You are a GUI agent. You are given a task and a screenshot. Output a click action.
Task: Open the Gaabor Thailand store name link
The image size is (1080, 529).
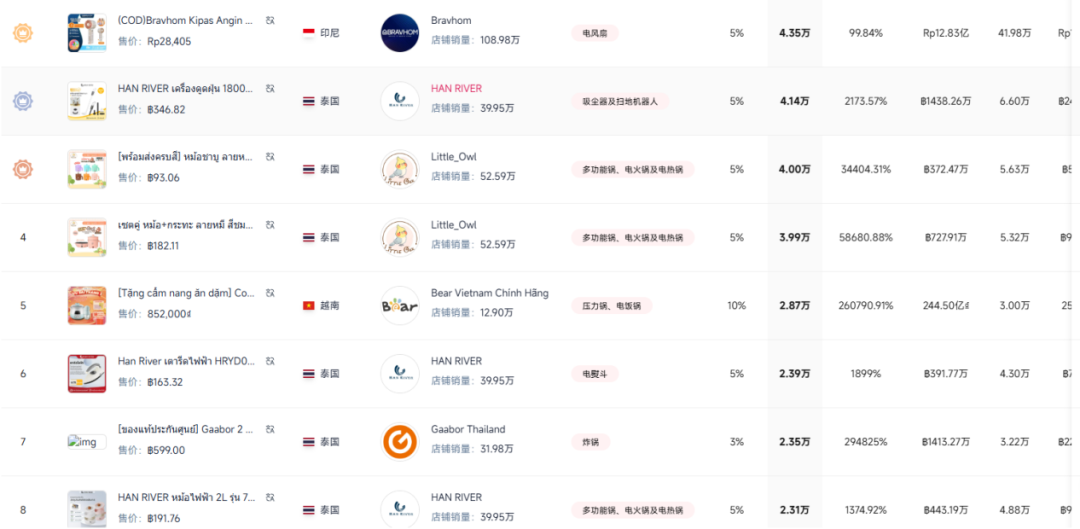(x=468, y=429)
